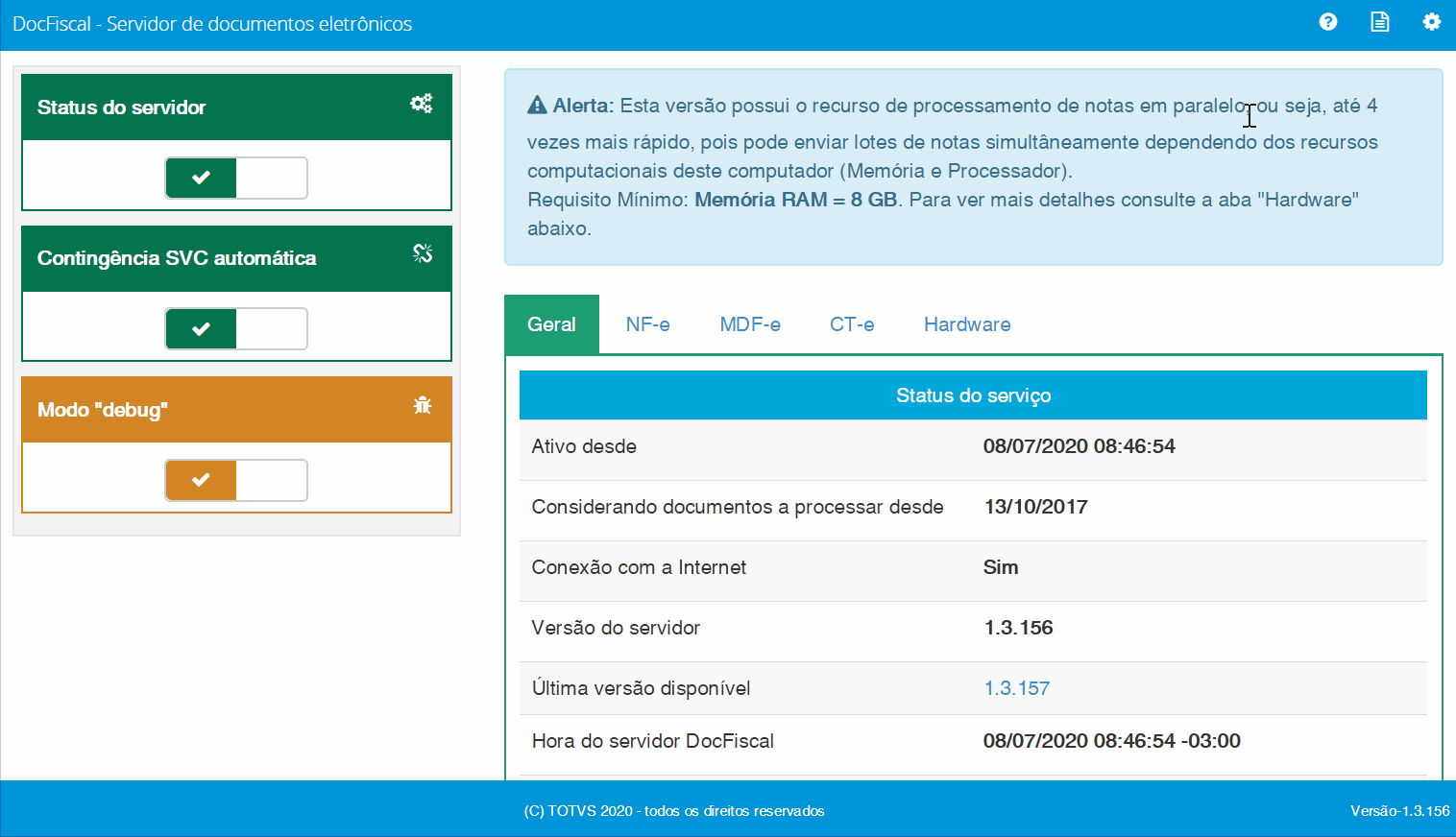Toggle the Status do servidor switch
Screen dimensions: 1456x837
click(x=236, y=178)
